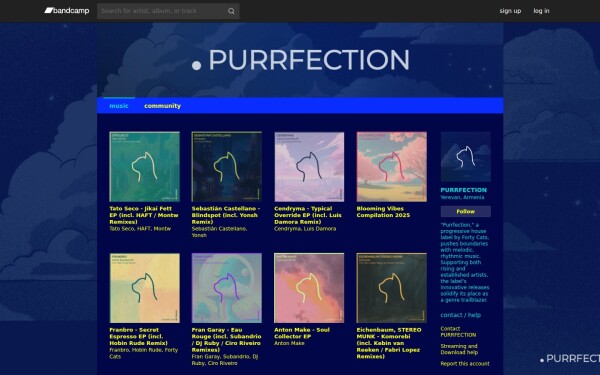This screenshot has height=375, width=600.
Task: Open Cendryma Typical Override EP cover art
Action: point(309,166)
